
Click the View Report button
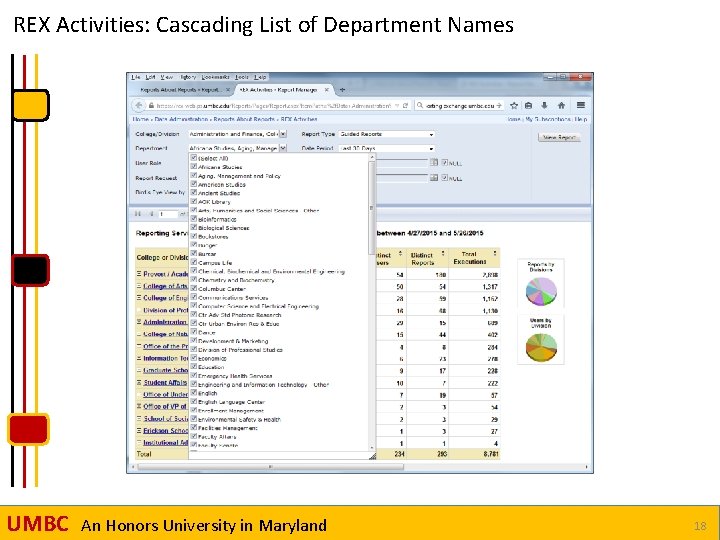[559, 137]
